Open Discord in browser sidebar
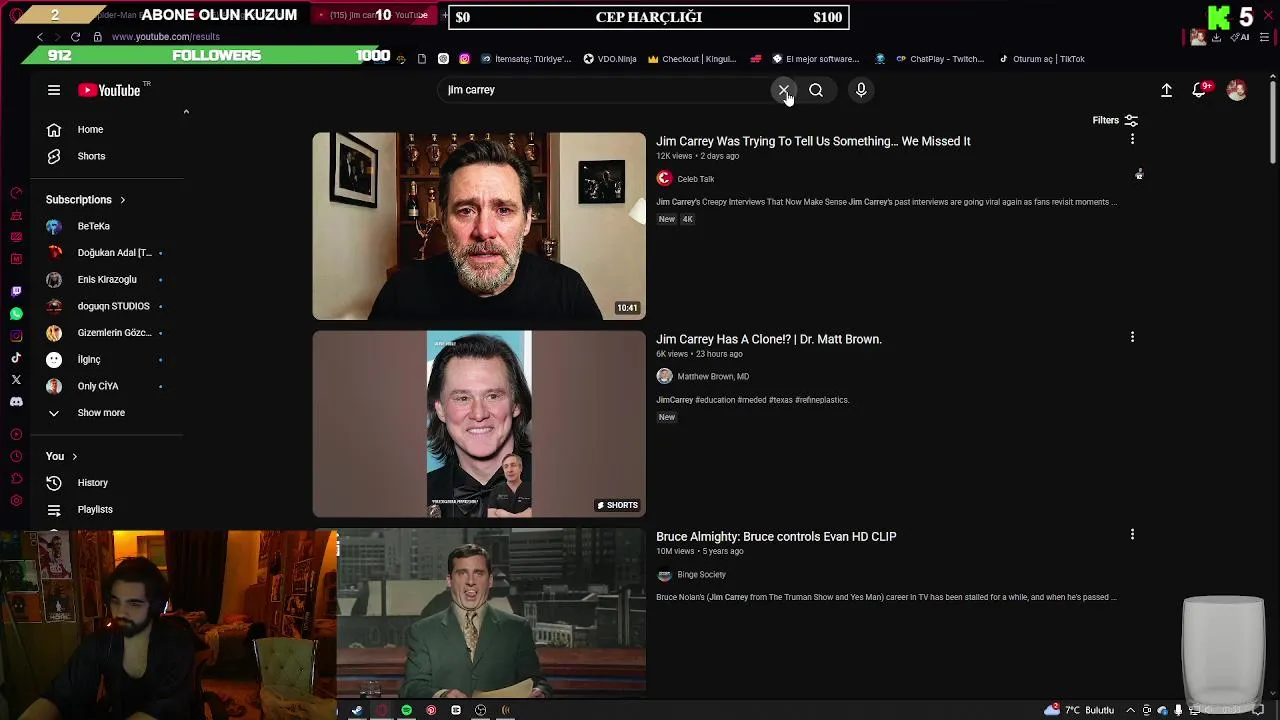The image size is (1280, 720). 16,402
